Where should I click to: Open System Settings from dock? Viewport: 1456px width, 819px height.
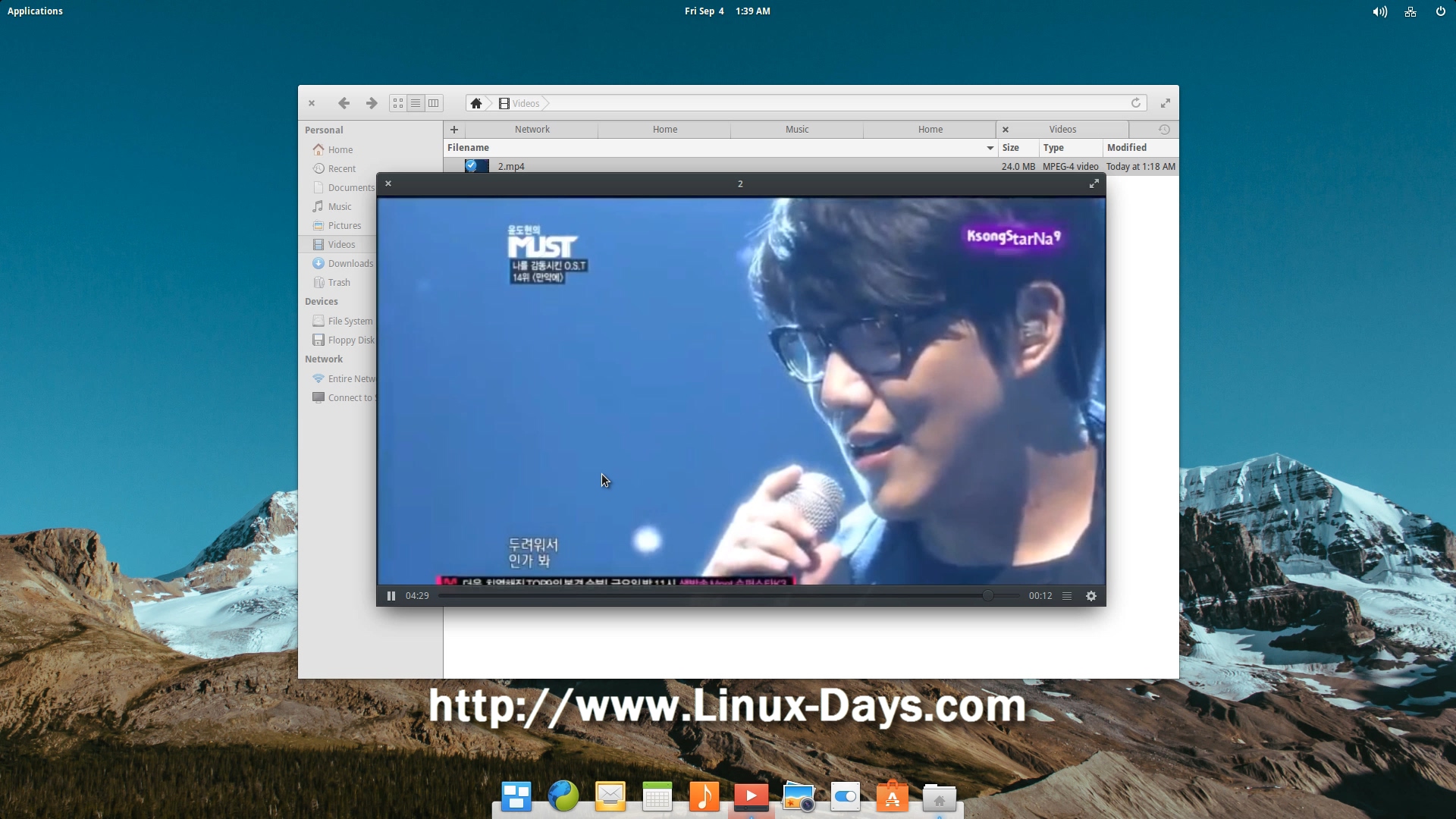point(846,797)
